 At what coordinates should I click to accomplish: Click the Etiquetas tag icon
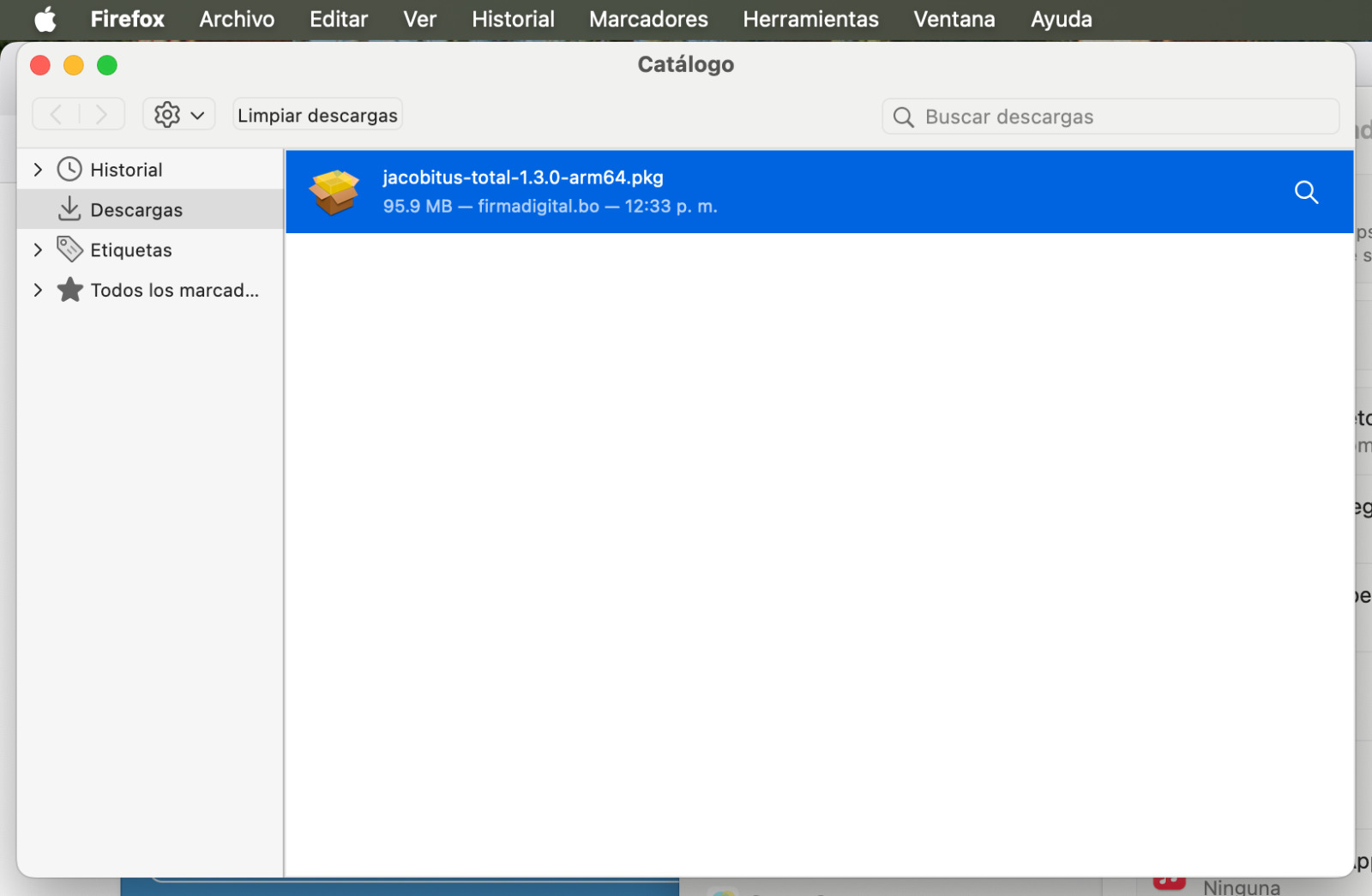click(x=69, y=250)
